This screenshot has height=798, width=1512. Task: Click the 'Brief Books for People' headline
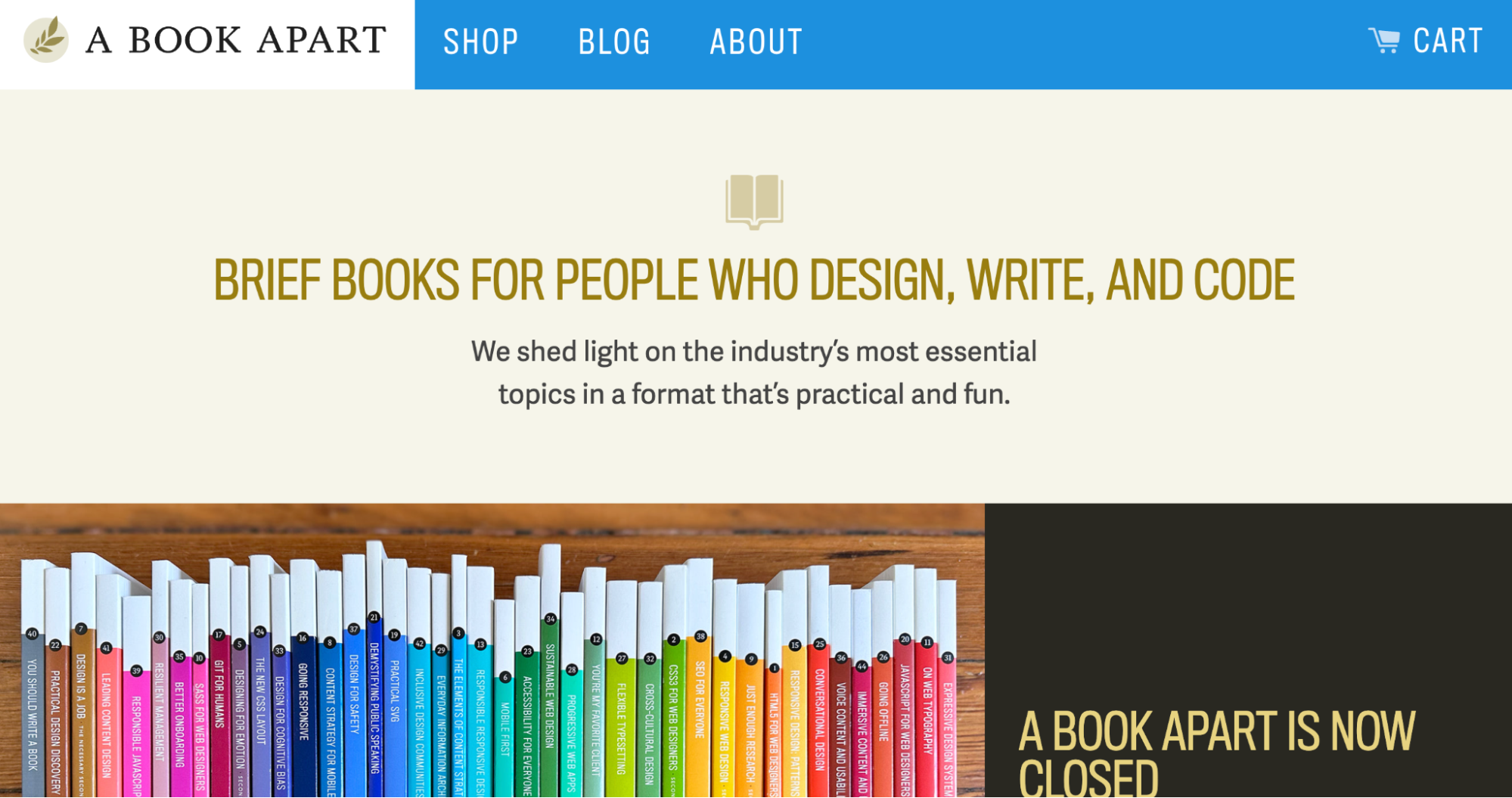(754, 280)
